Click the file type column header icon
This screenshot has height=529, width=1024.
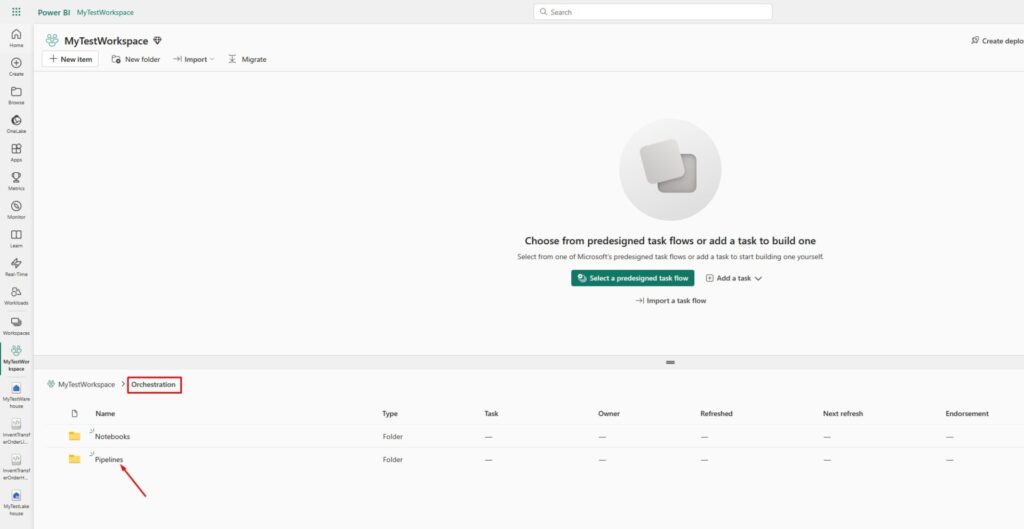coord(74,413)
